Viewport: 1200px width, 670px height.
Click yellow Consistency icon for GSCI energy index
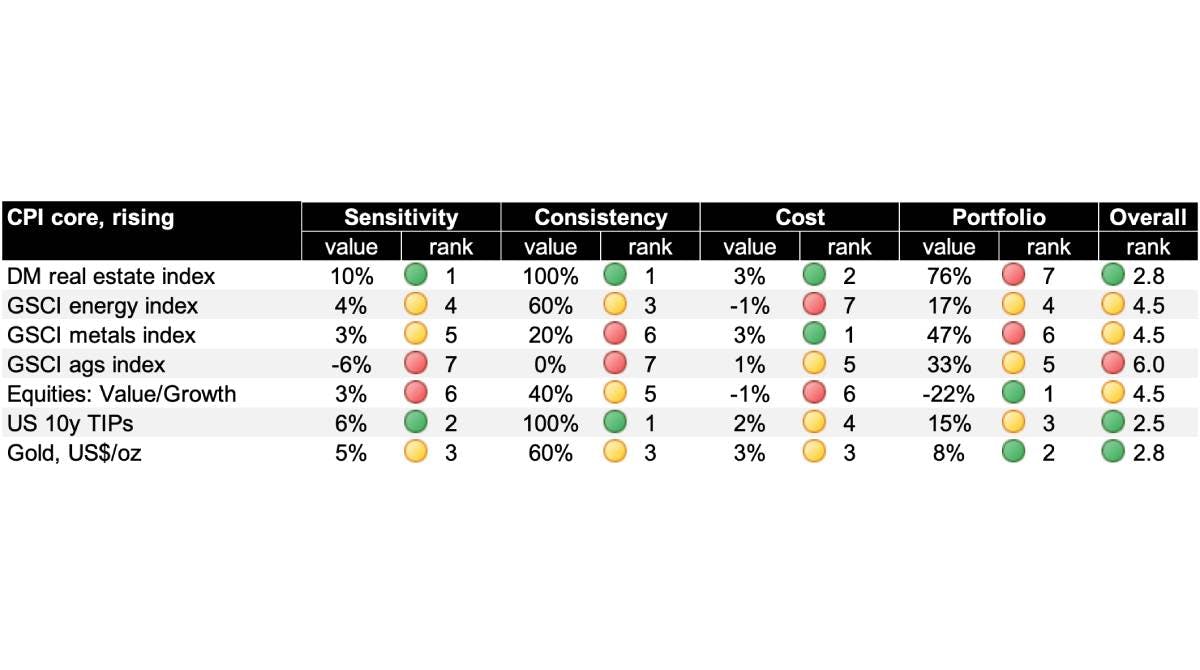coord(615,305)
